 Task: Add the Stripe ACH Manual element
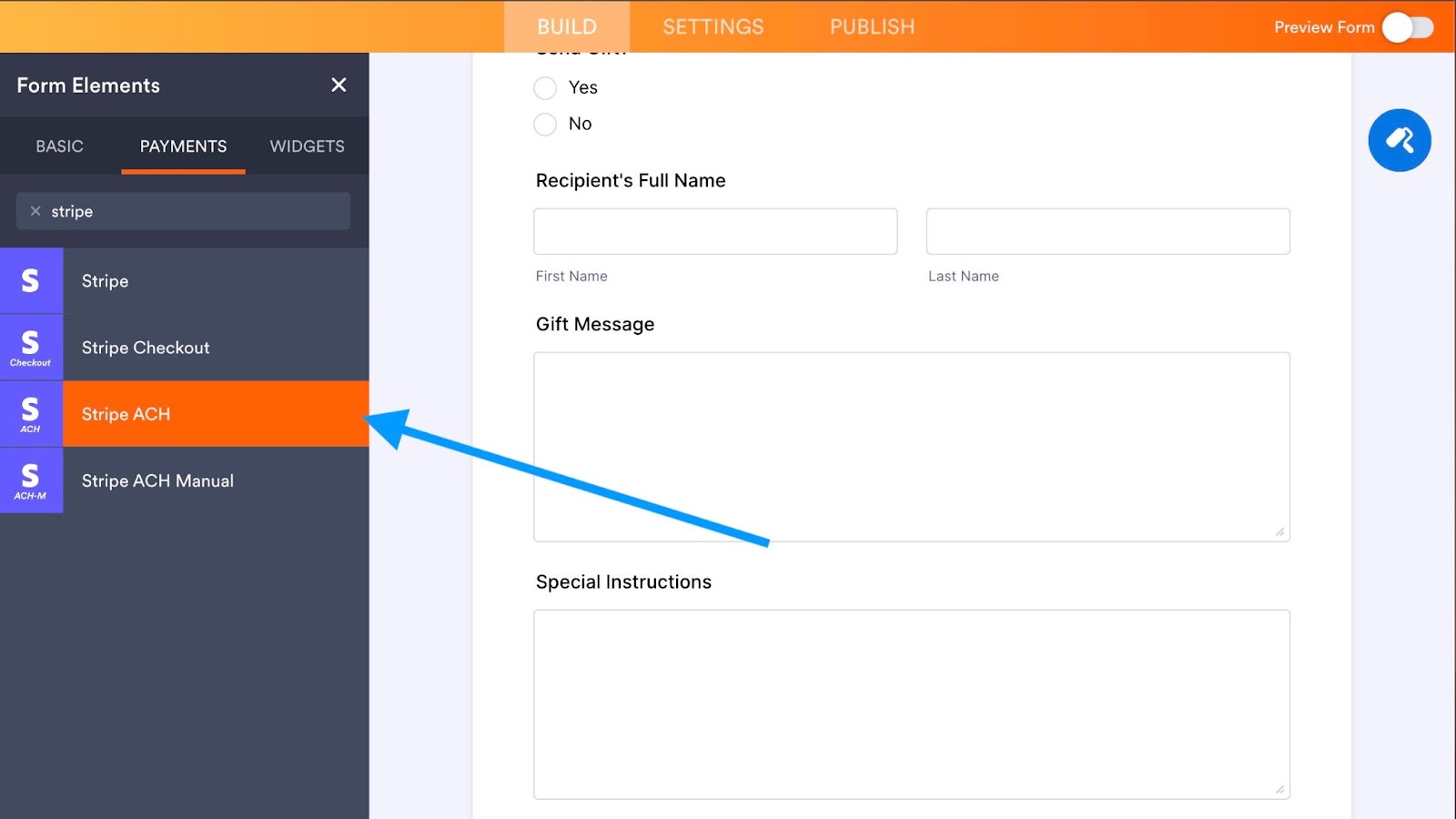pos(185,480)
